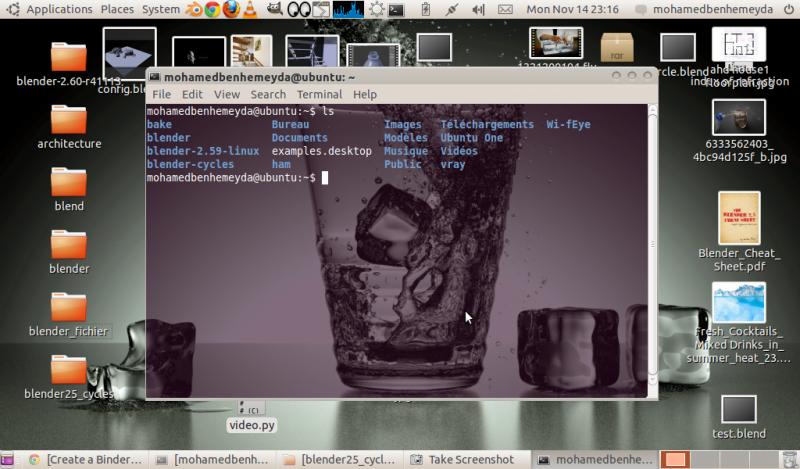Viewport: 800px width, 469px height.
Task: Click the Ubuntu logo beside Applications
Action: click(13, 9)
